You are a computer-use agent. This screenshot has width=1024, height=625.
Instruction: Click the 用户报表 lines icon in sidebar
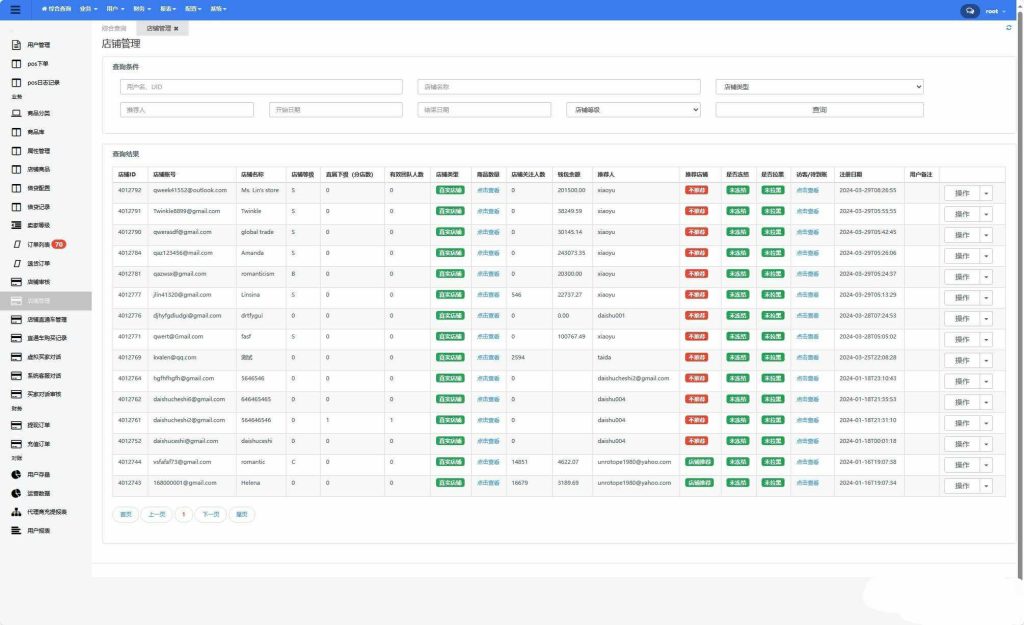pos(16,530)
